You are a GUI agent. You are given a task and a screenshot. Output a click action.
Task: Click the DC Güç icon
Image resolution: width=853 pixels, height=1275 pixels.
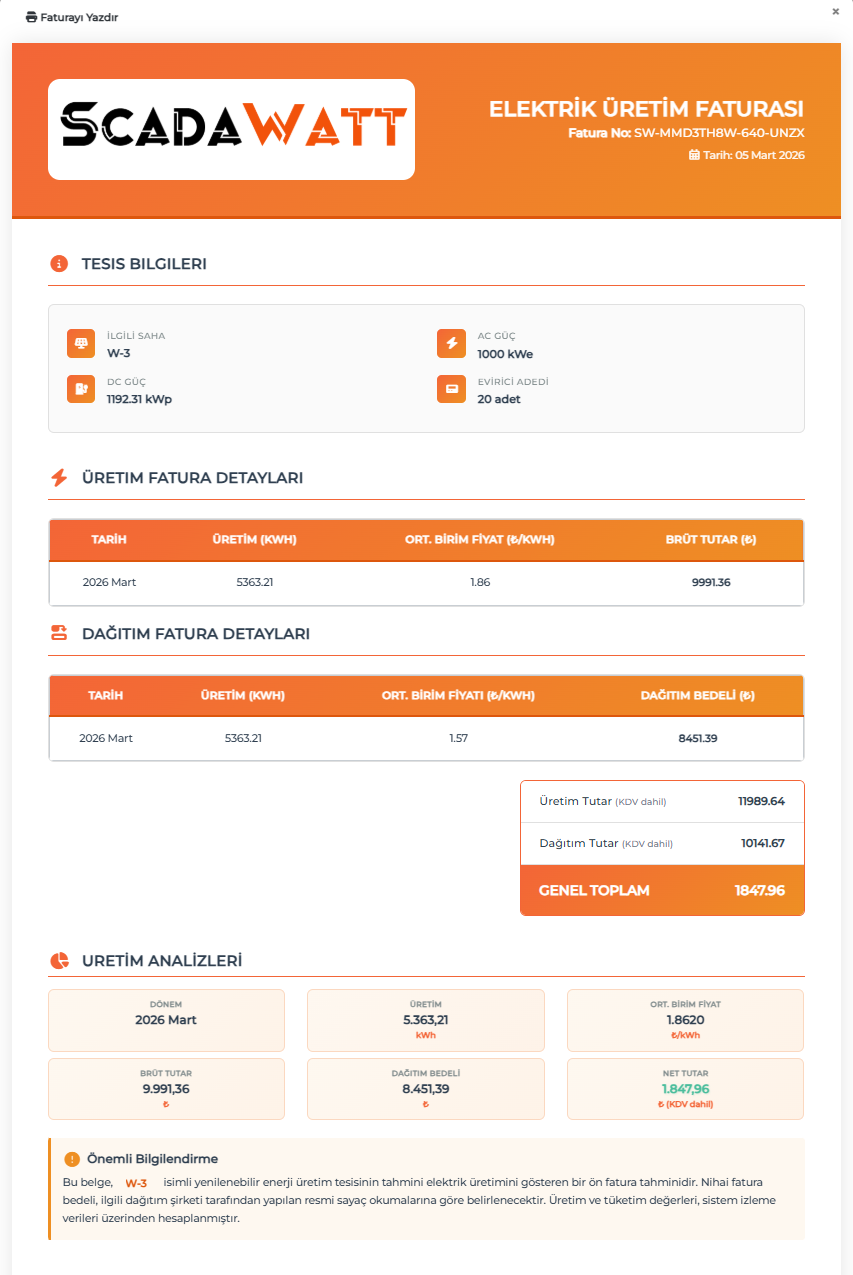coord(81,389)
